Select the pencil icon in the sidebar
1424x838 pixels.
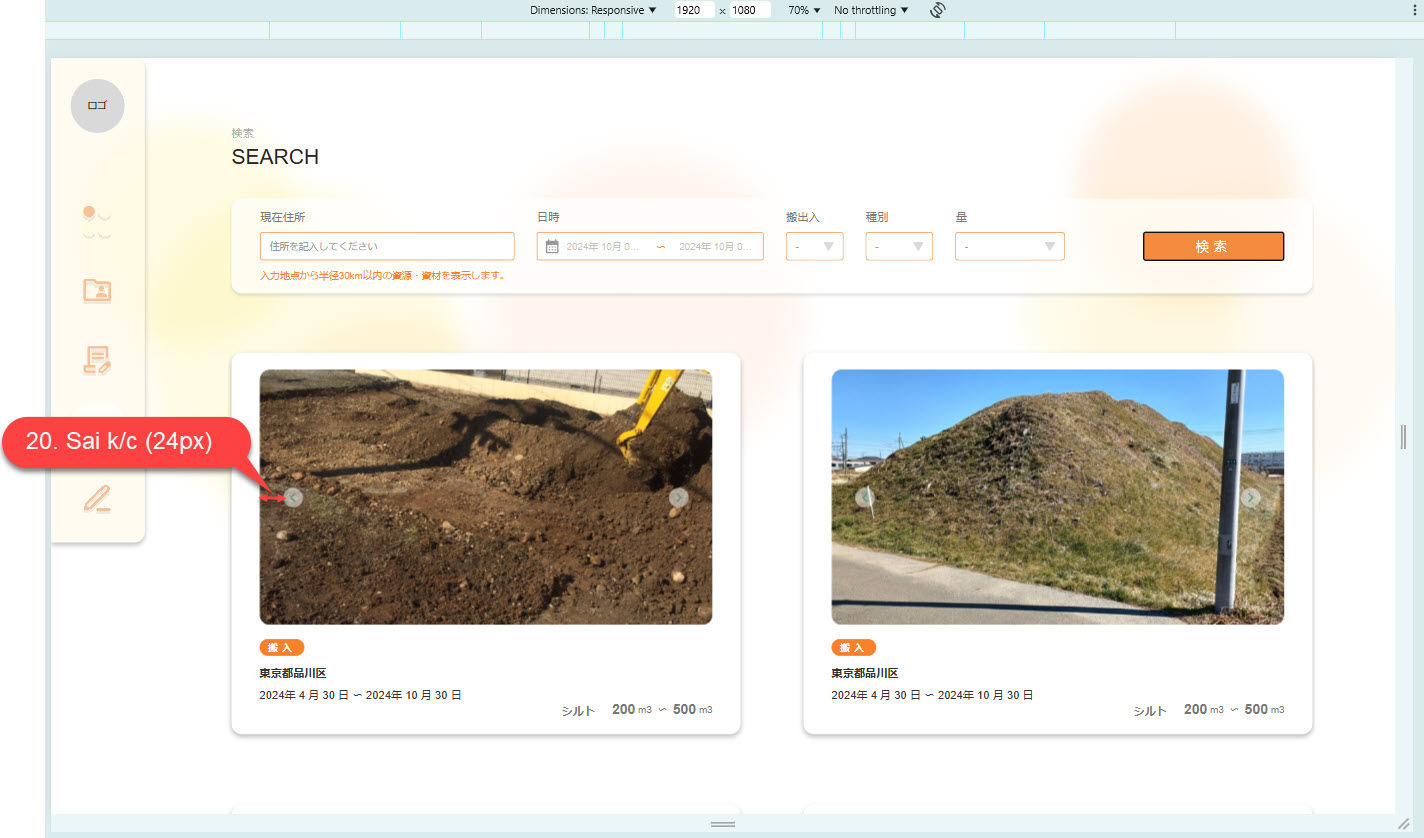click(x=97, y=497)
